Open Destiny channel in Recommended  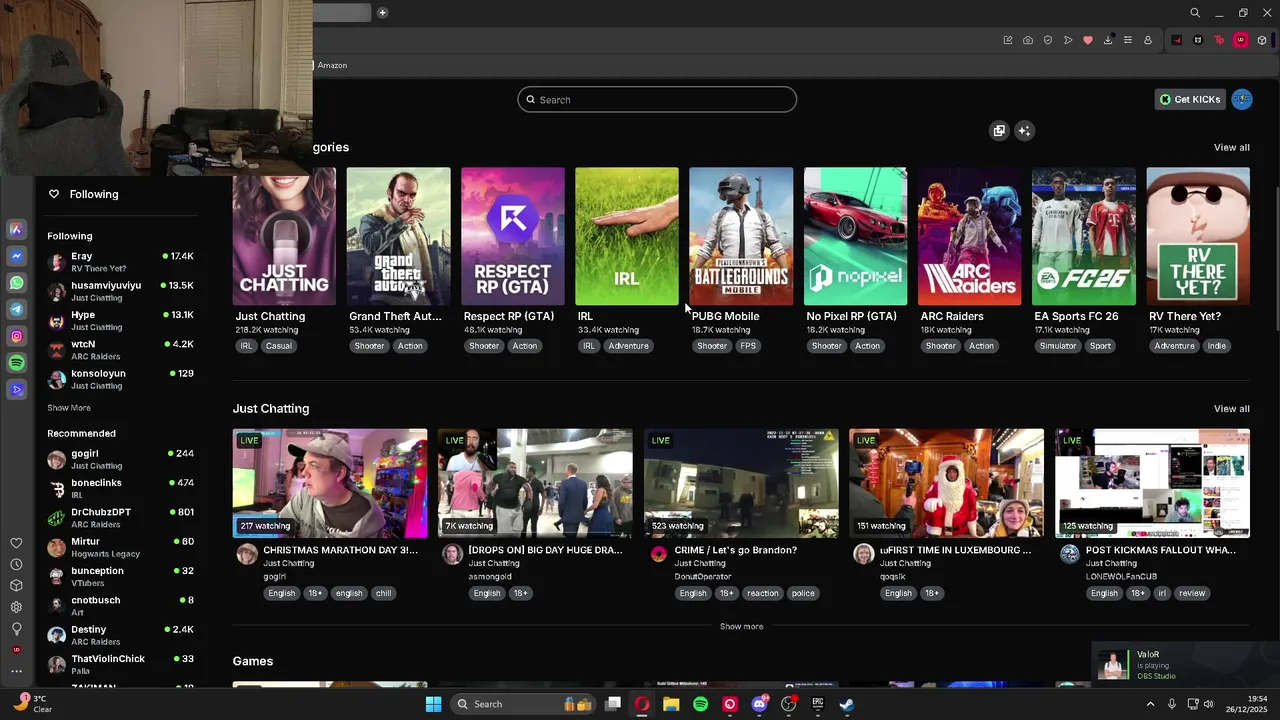(120, 635)
